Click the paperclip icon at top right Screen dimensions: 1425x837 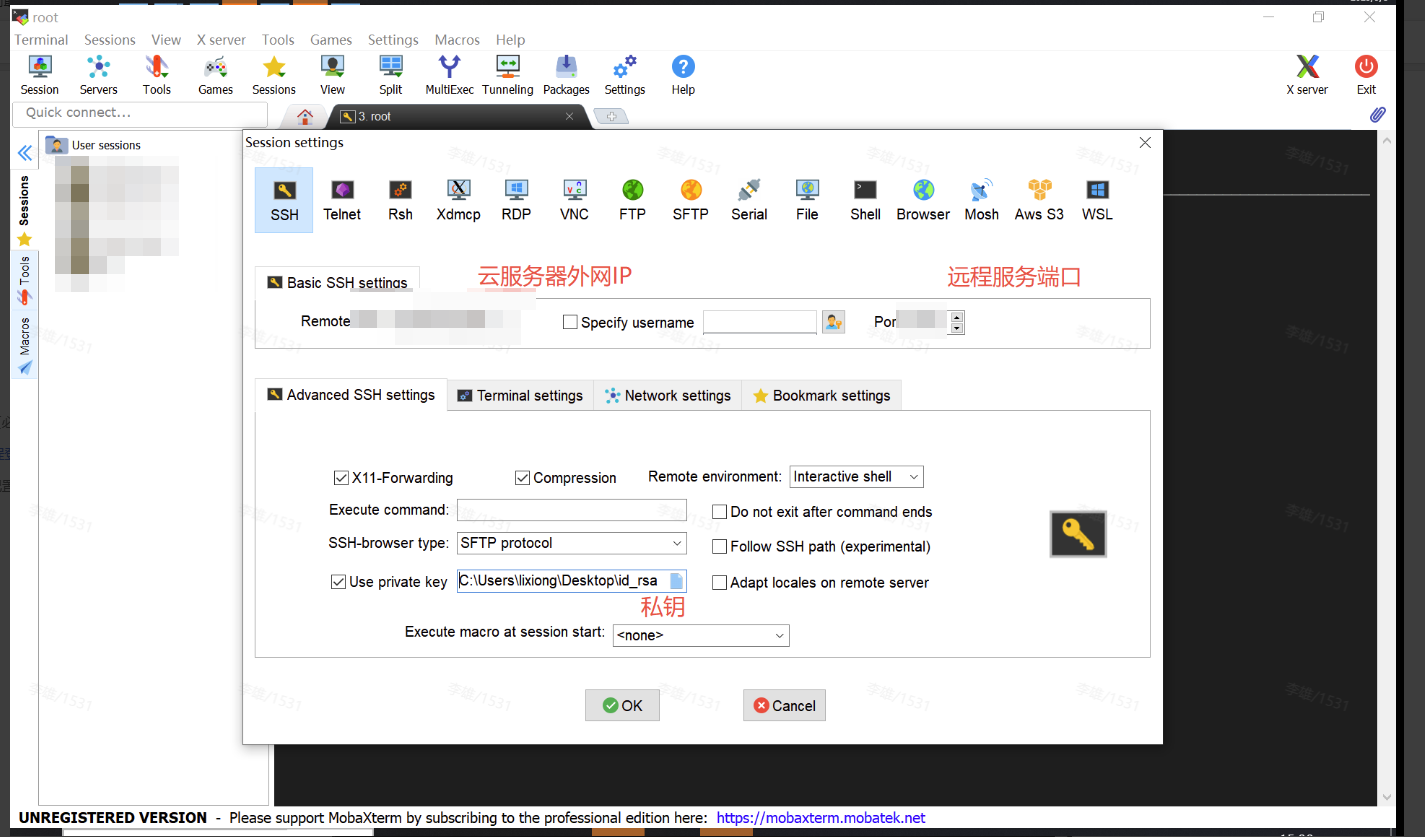(x=1377, y=115)
